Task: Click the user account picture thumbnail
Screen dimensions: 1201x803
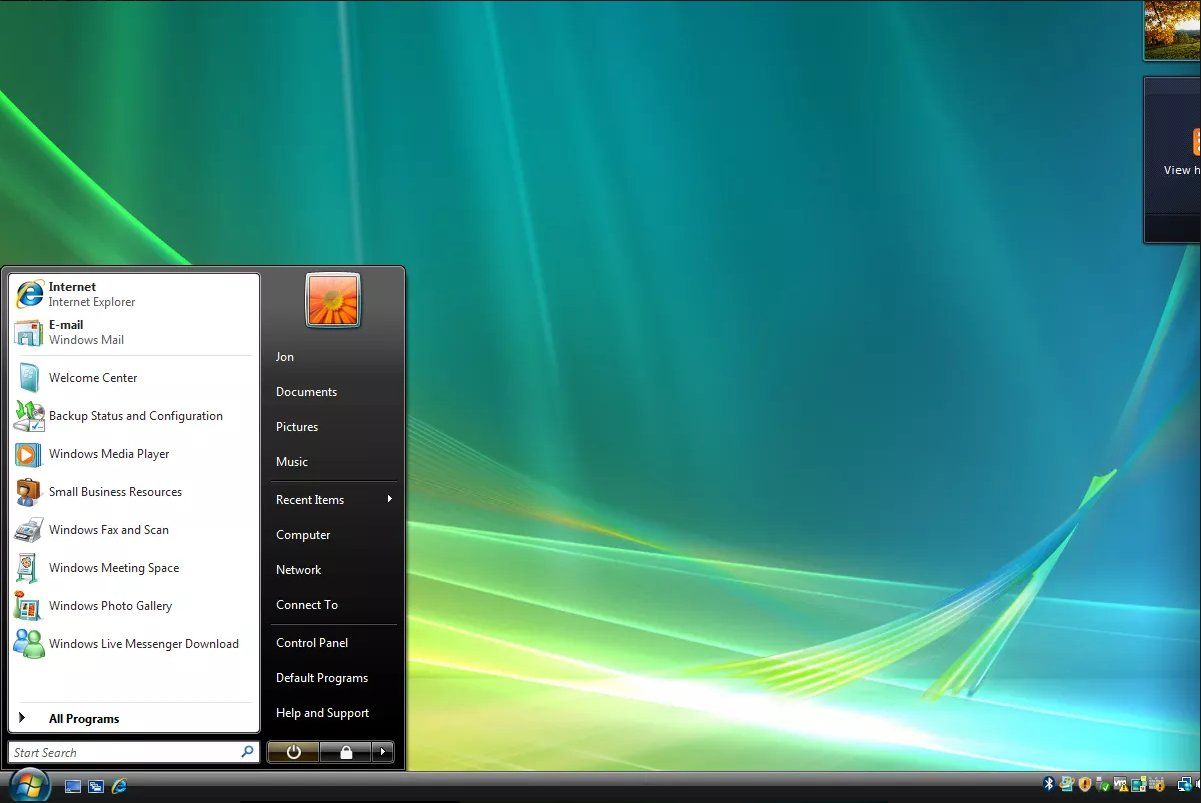Action: (333, 300)
